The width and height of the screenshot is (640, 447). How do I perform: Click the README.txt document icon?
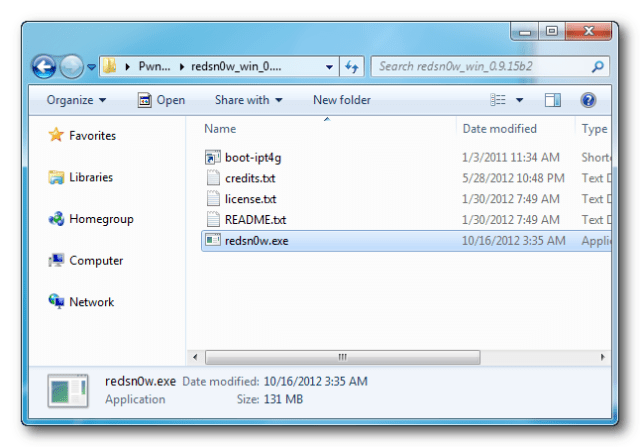pos(213,220)
